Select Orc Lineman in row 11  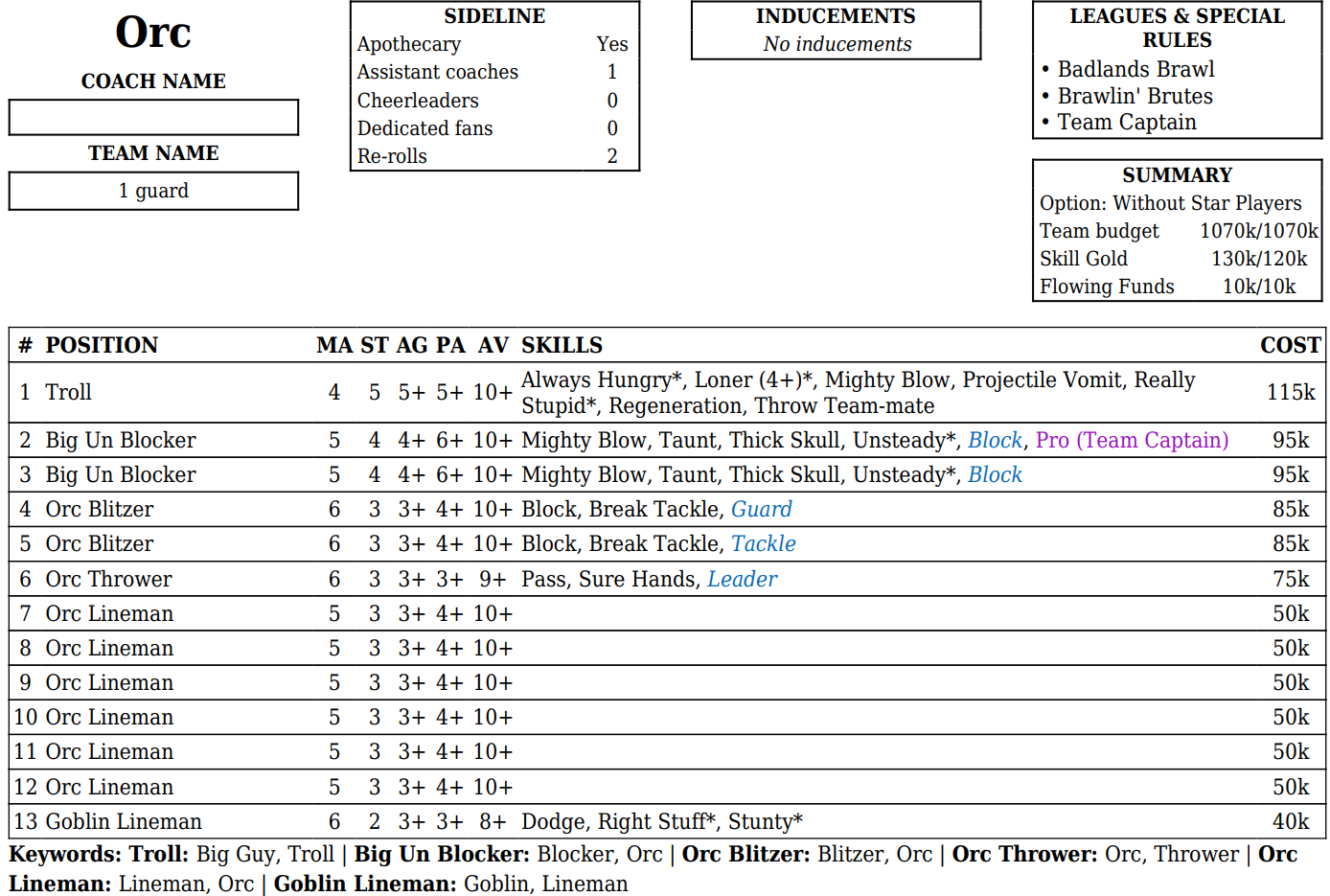(x=110, y=751)
